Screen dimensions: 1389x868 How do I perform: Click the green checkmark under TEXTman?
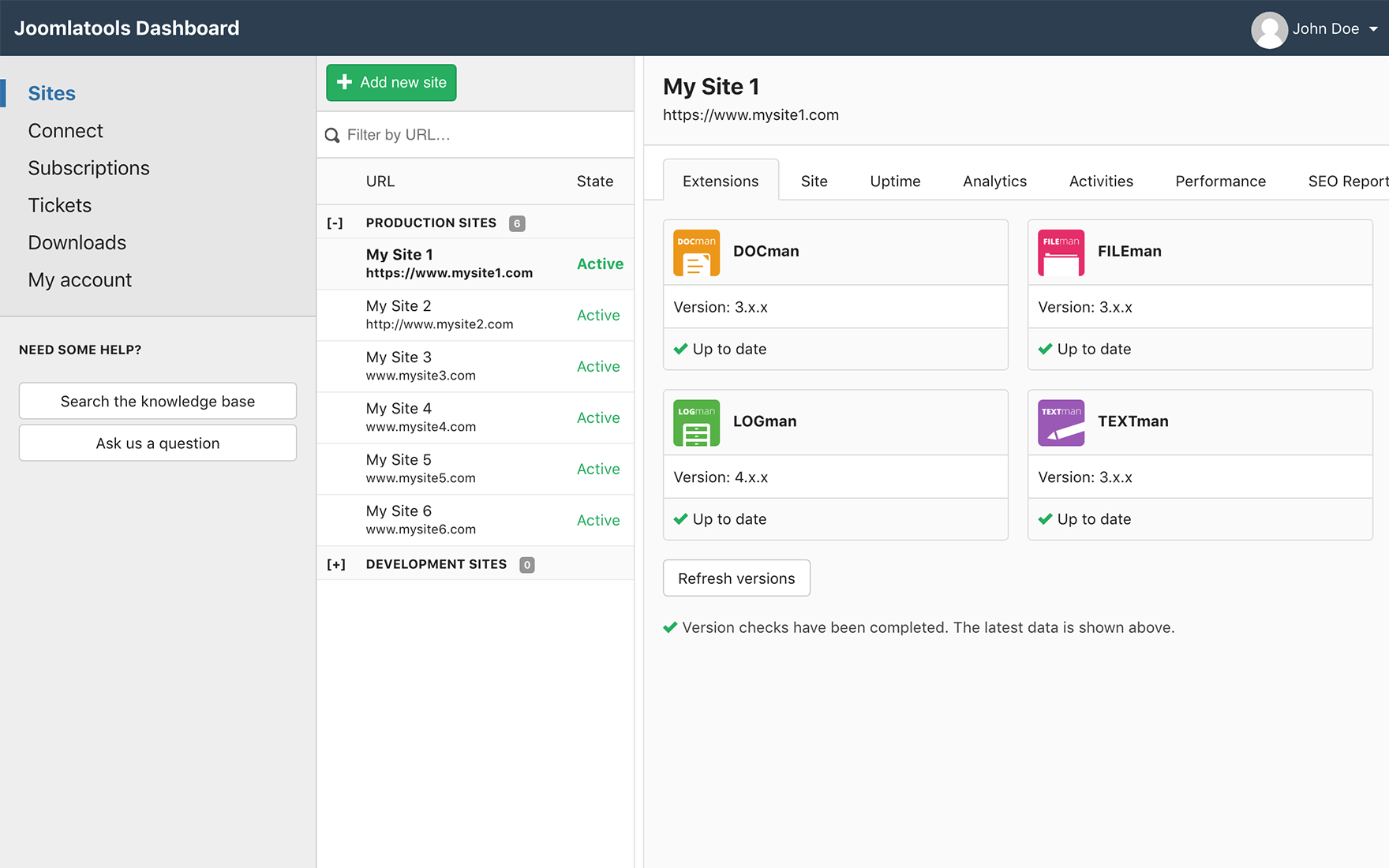point(1045,519)
